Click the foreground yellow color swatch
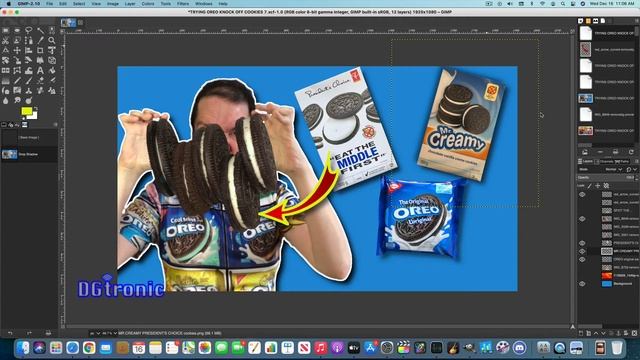This screenshot has width=640, height=360. coord(26,111)
